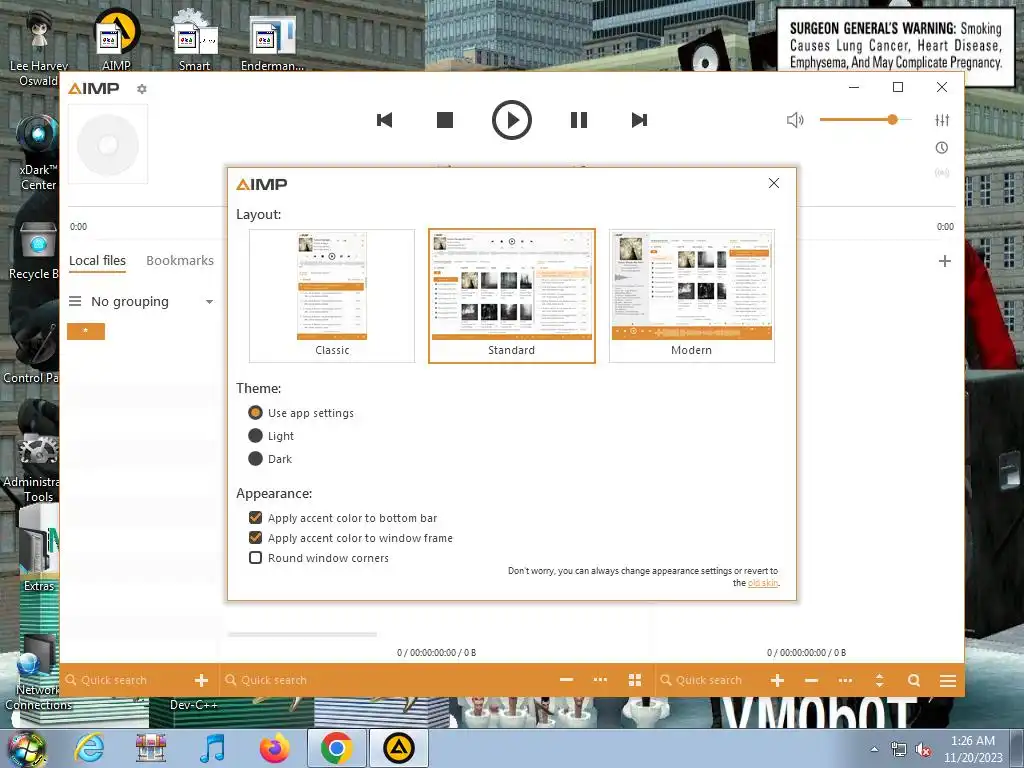
Task: Skip to previous track in AIMP
Action: tap(385, 120)
